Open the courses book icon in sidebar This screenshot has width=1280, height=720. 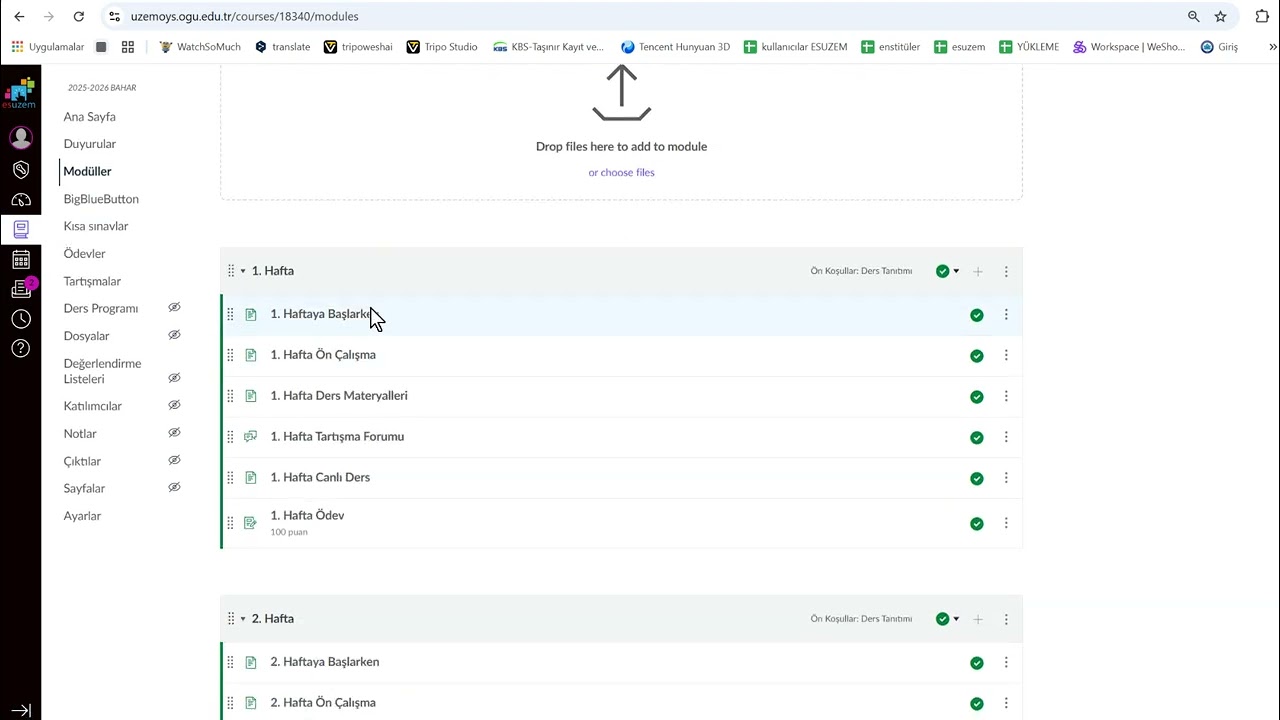point(20,229)
